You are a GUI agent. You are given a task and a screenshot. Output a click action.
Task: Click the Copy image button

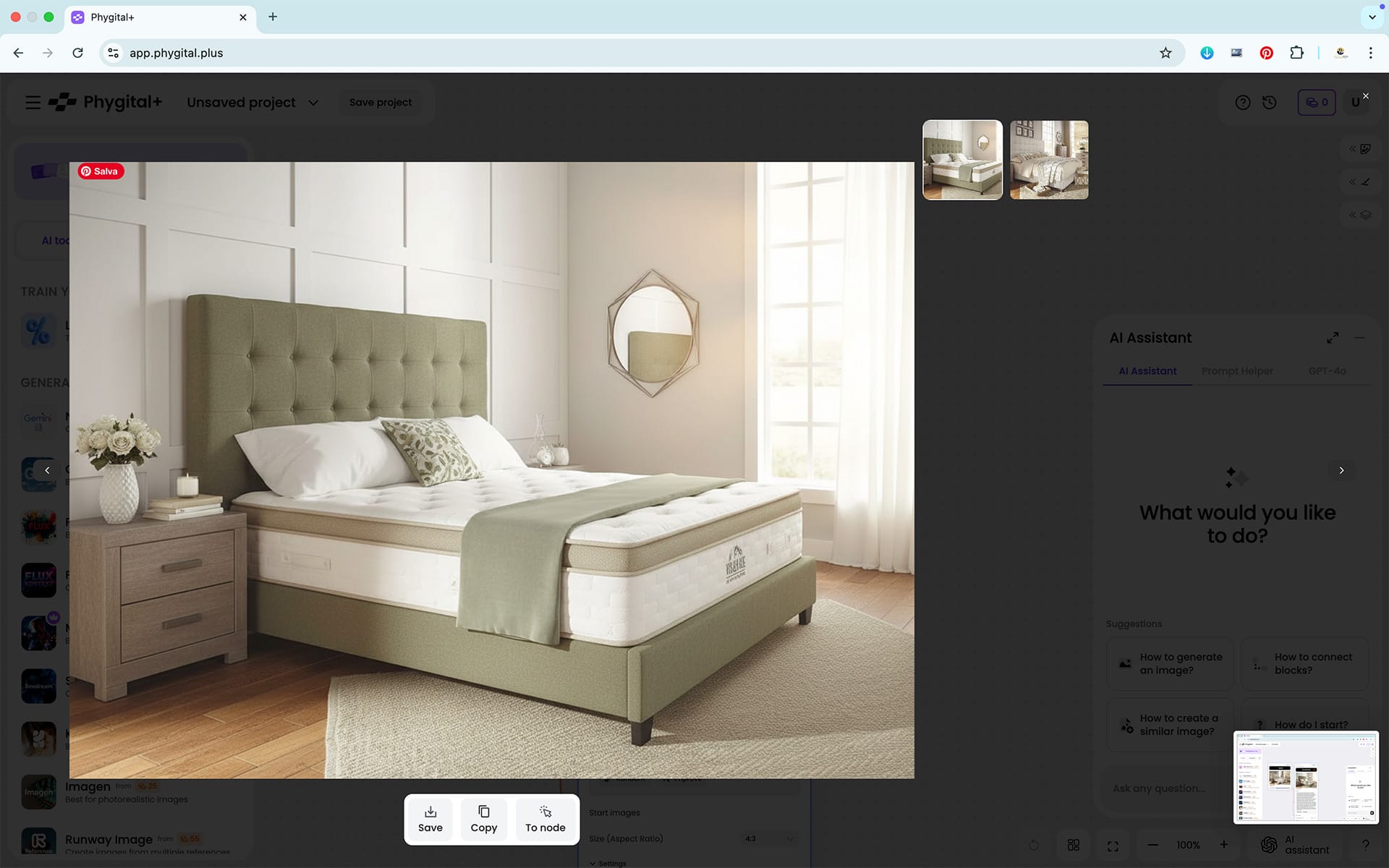tap(483, 819)
